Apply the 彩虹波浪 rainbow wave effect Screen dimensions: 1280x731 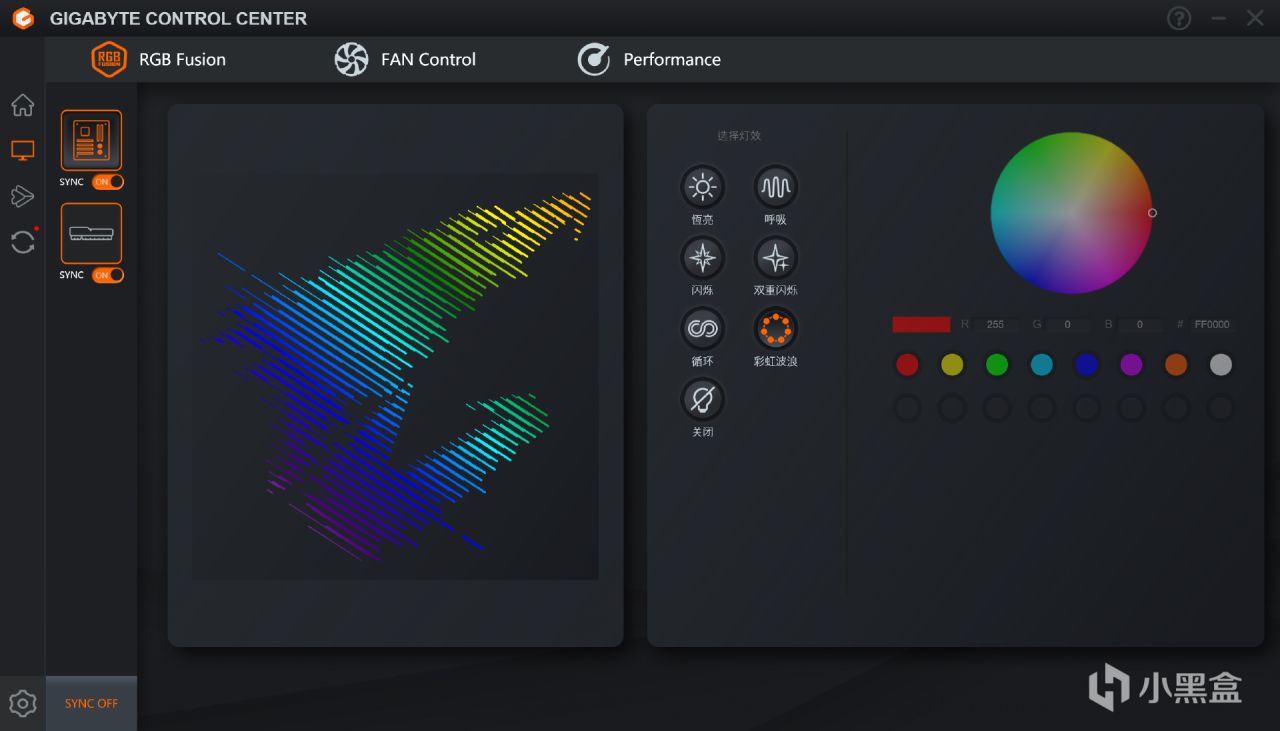(x=775, y=329)
